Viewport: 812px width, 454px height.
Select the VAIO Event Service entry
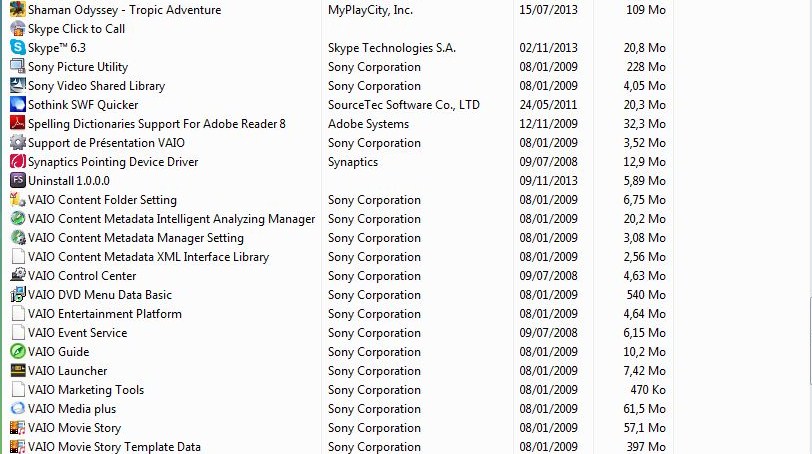(x=78, y=333)
